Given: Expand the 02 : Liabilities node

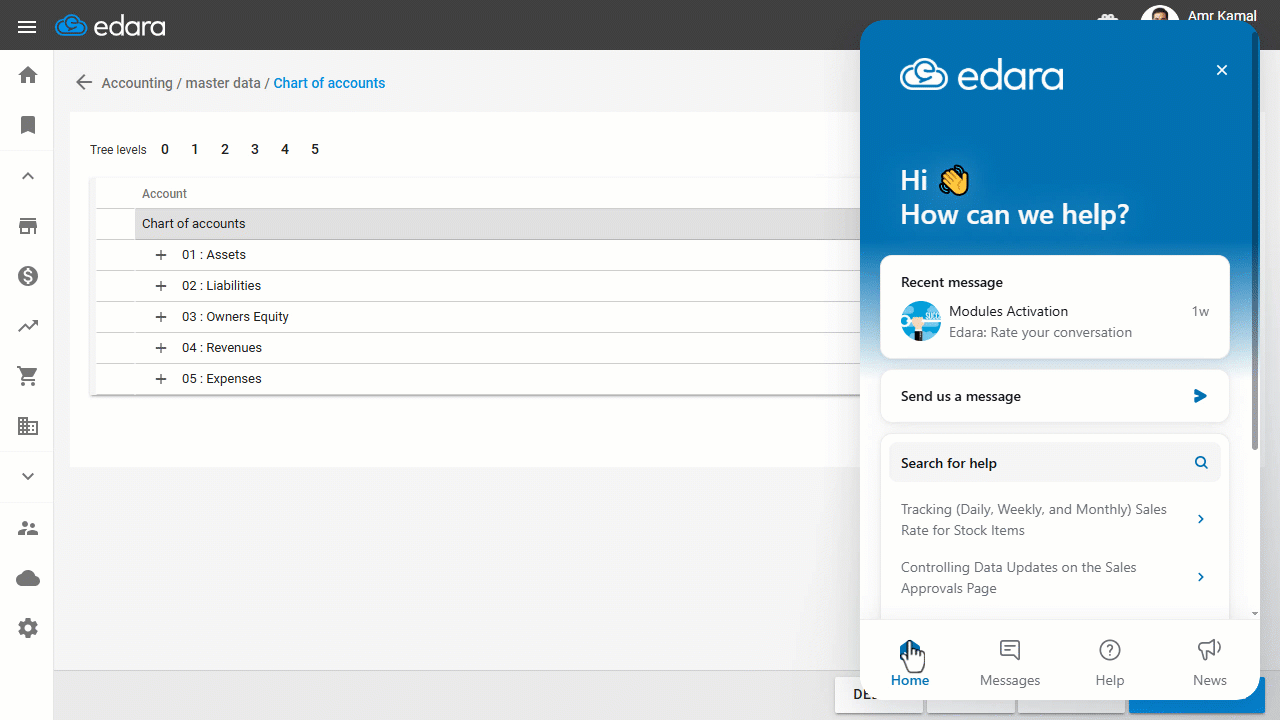Looking at the screenshot, I should click(161, 286).
